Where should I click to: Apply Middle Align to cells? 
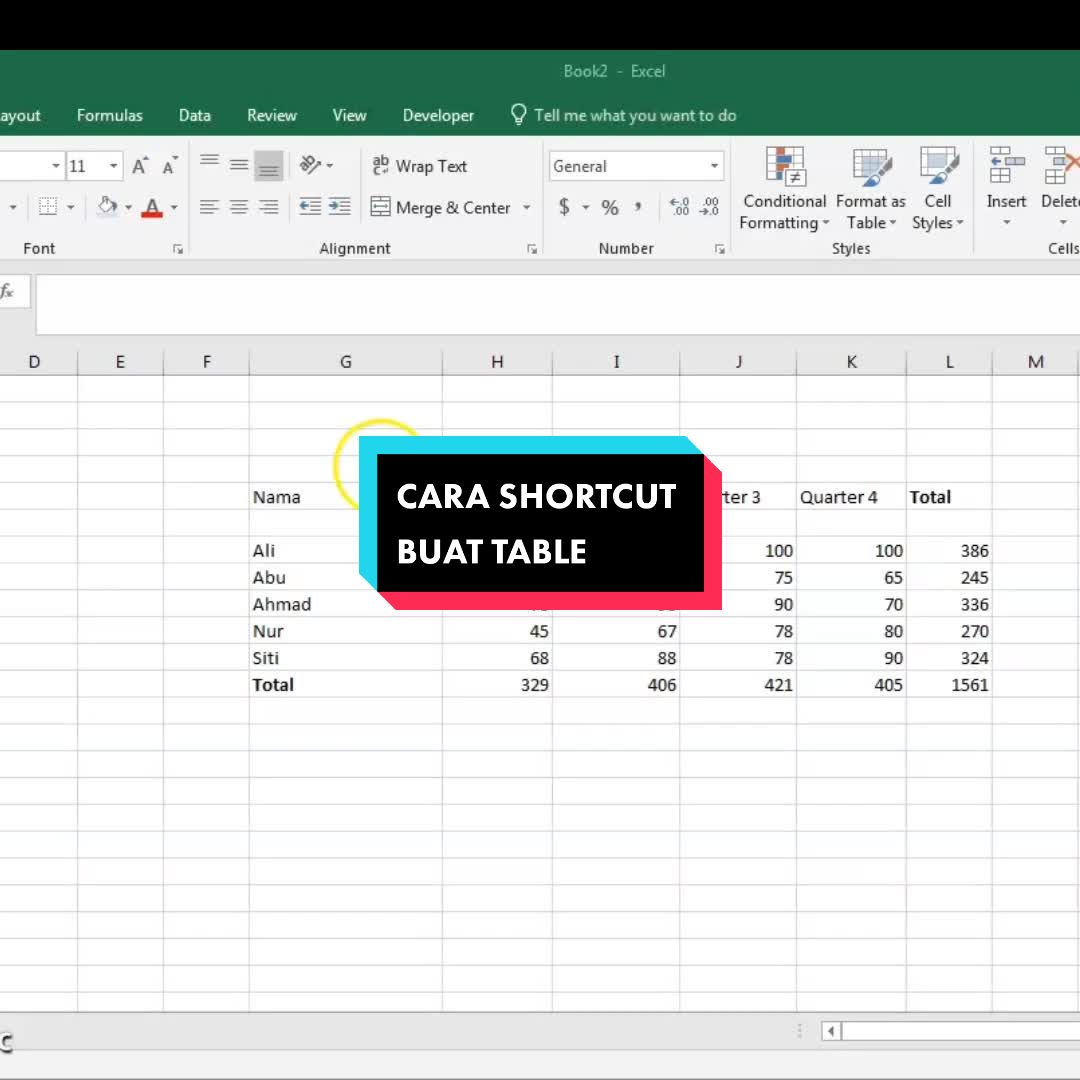pos(239,165)
